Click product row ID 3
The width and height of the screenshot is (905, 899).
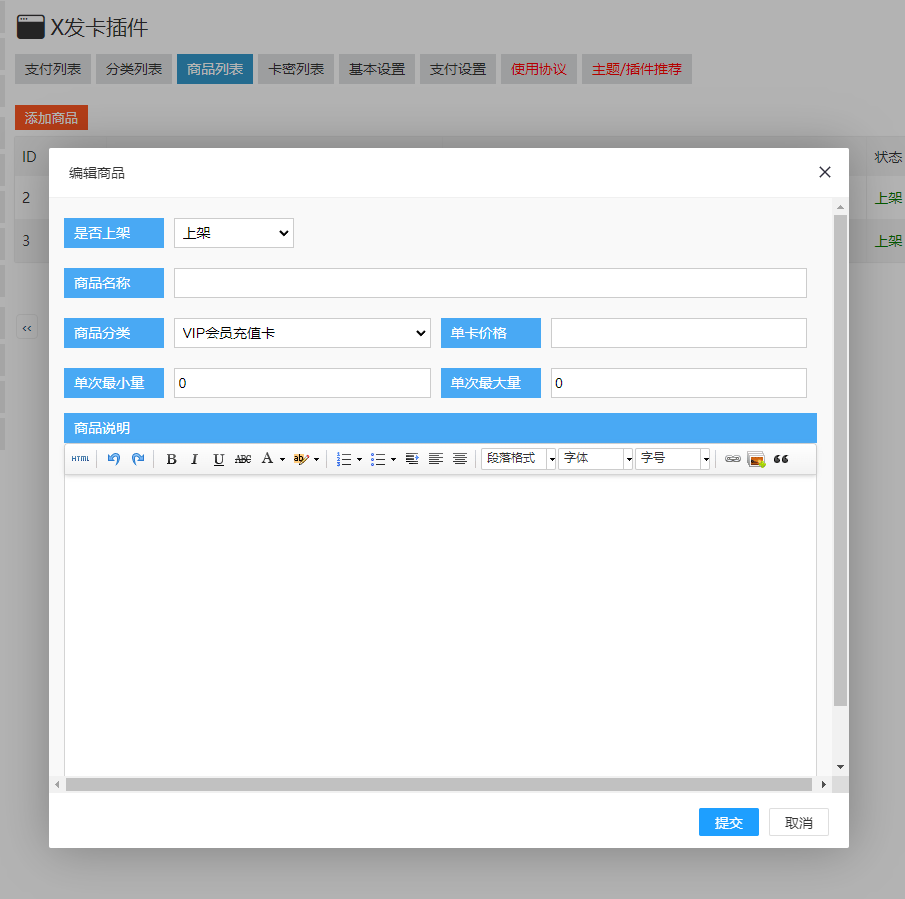26,241
